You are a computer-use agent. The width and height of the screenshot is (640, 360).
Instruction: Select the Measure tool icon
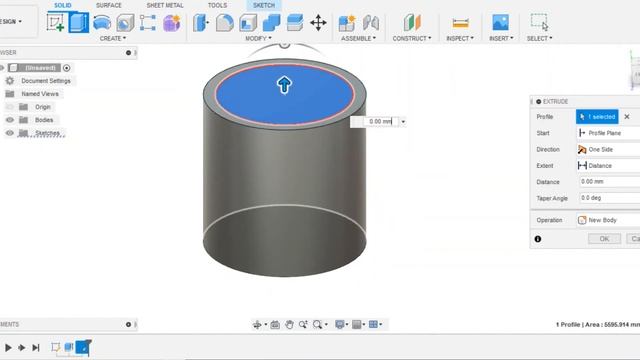click(460, 23)
